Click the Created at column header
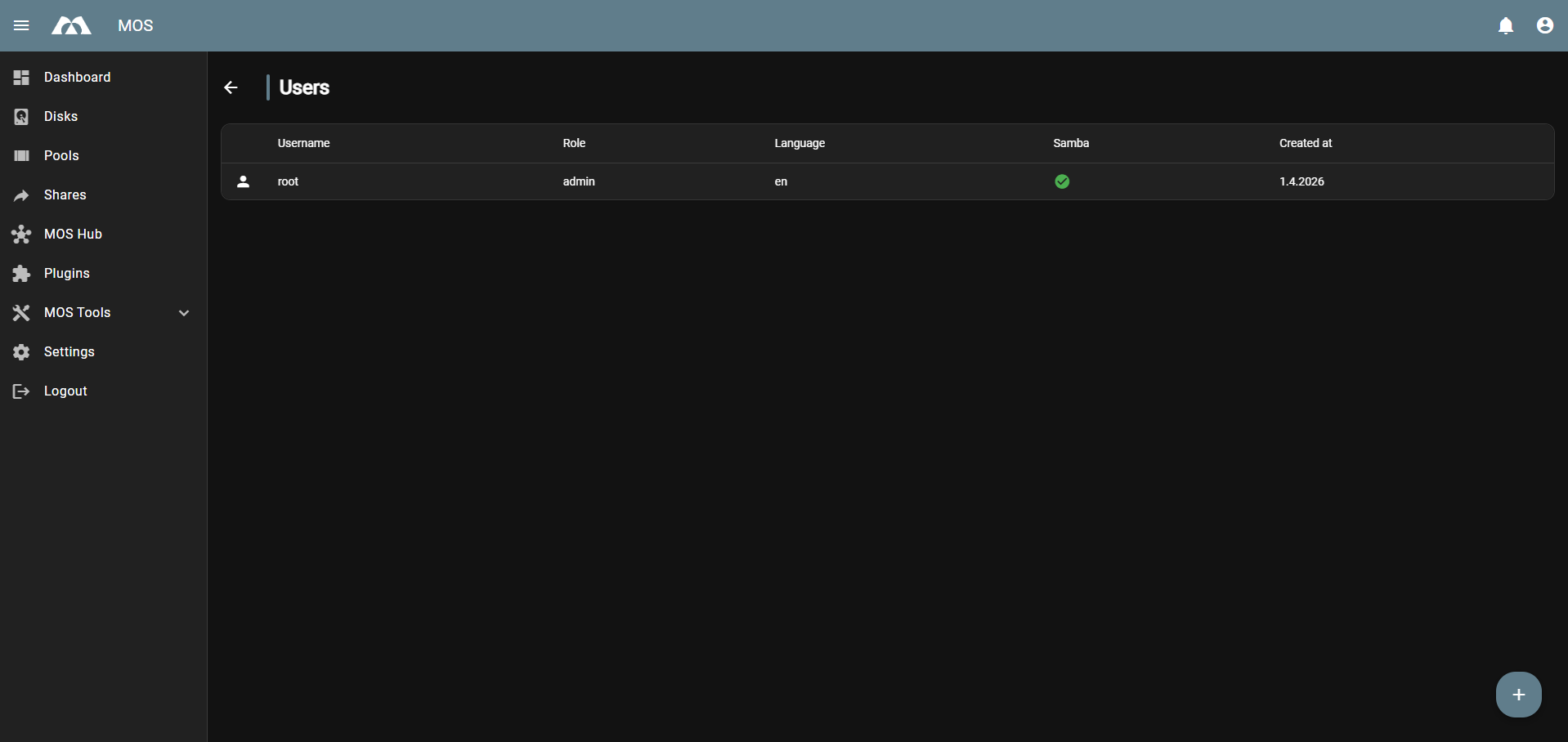 pos(1305,143)
